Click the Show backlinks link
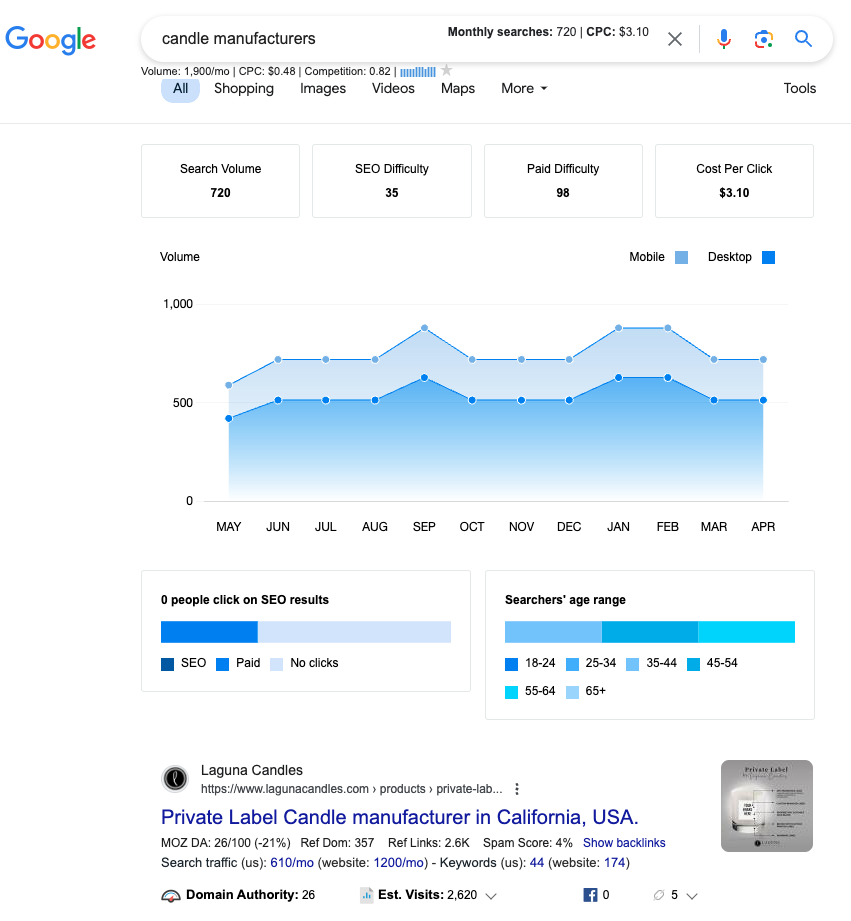 tap(624, 843)
